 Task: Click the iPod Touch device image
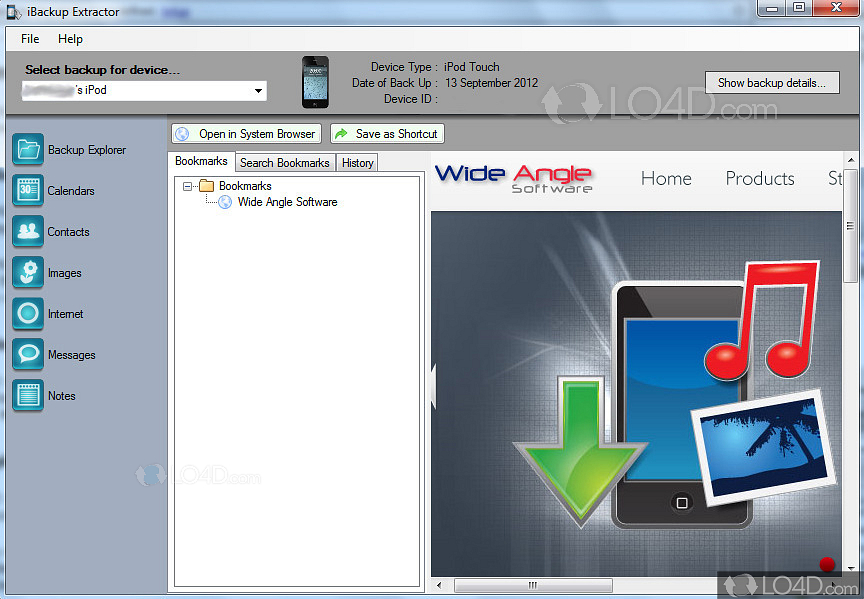pos(315,82)
